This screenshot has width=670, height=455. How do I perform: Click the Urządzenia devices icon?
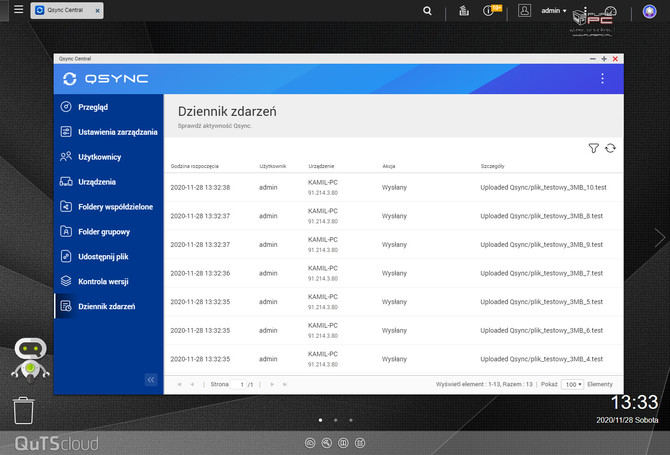click(66, 182)
